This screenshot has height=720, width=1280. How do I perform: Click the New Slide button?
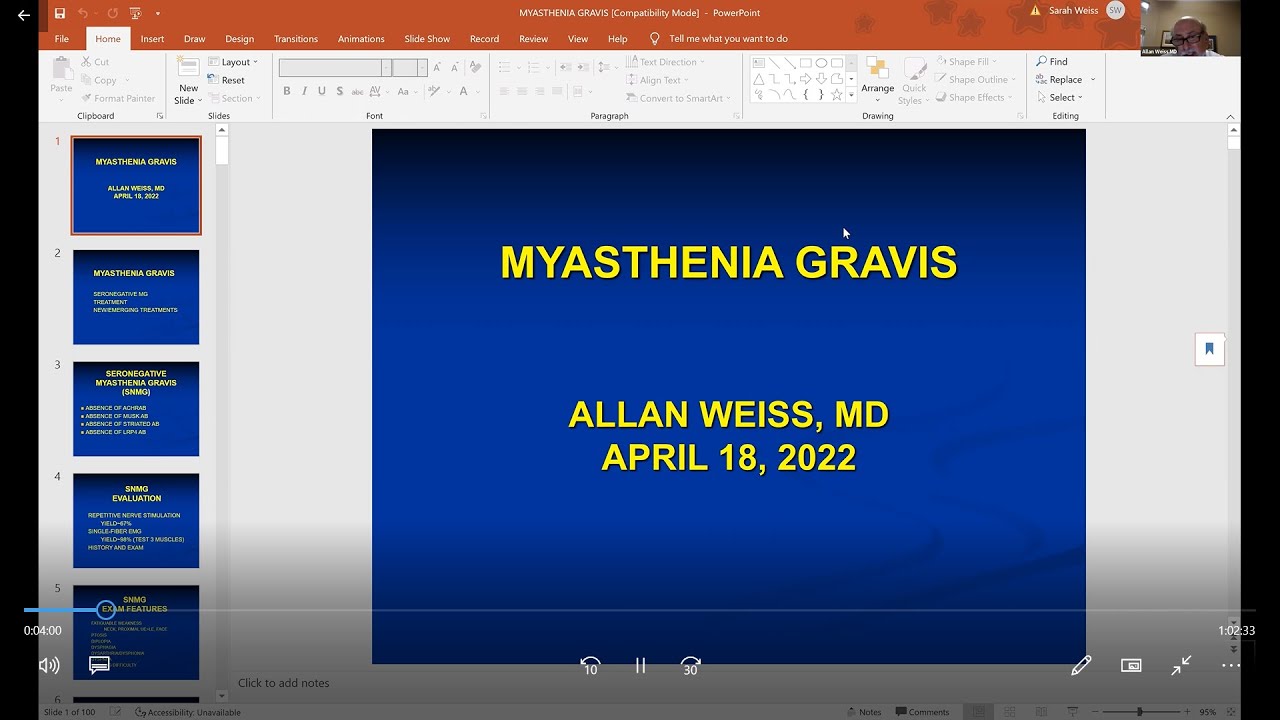point(188,80)
